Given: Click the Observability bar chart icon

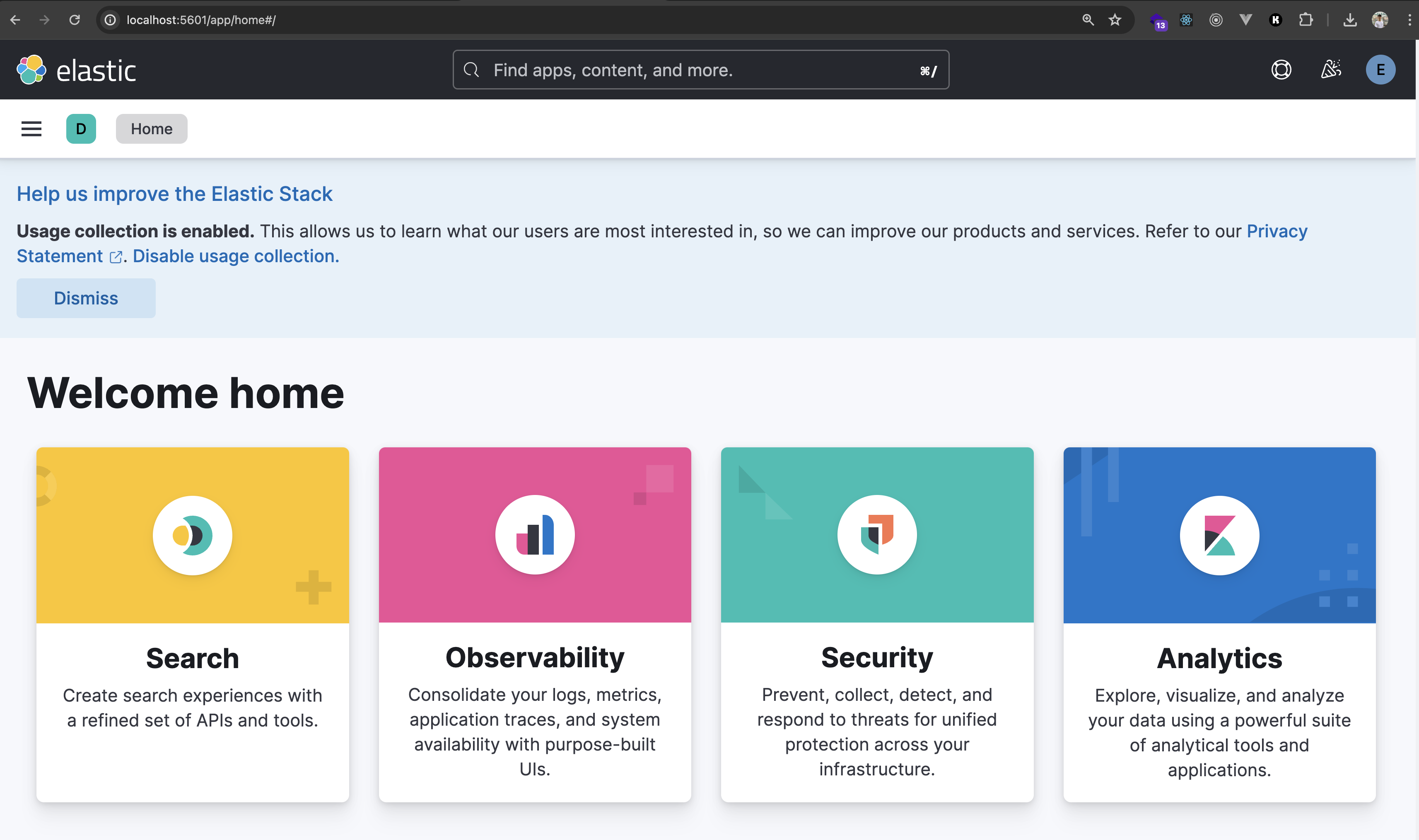Looking at the screenshot, I should 534,534.
